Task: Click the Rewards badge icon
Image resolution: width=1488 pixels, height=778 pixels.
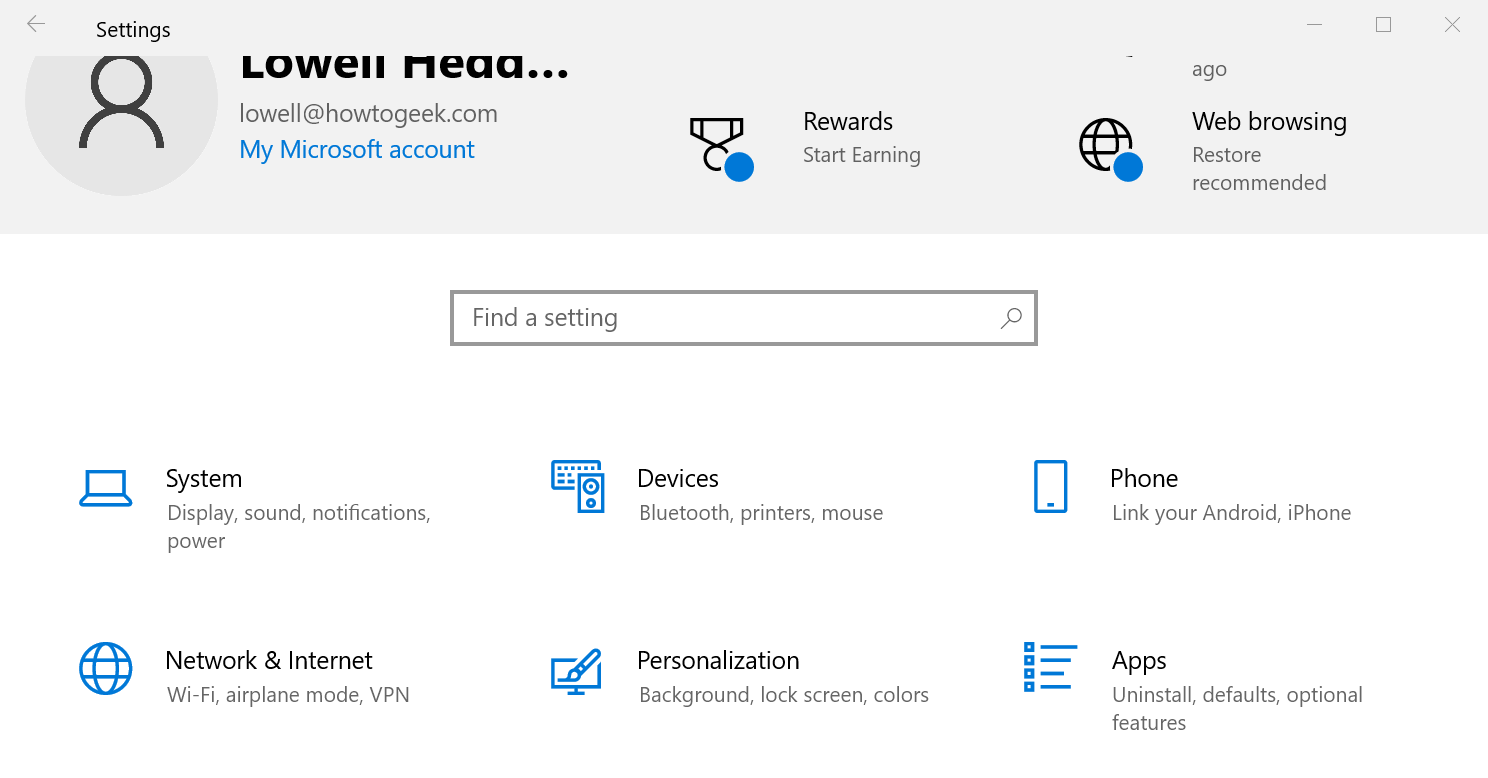Action: coord(718,145)
